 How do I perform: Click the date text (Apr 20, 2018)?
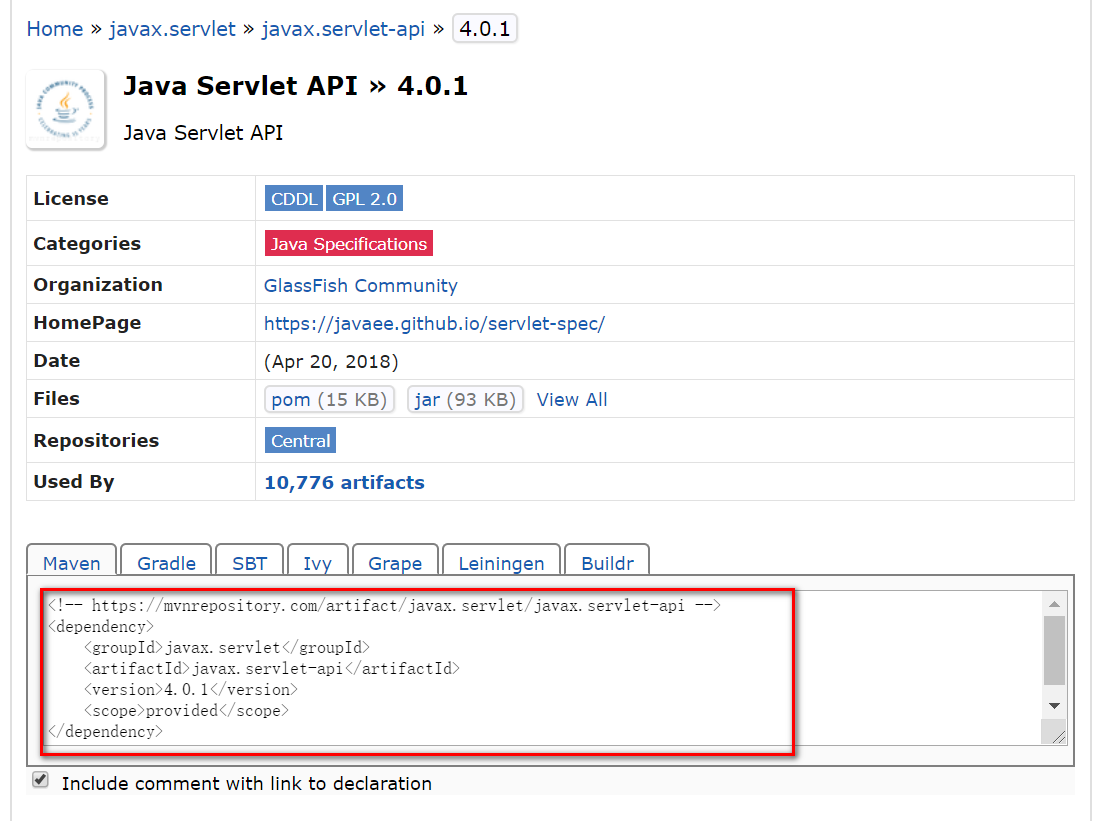(331, 362)
